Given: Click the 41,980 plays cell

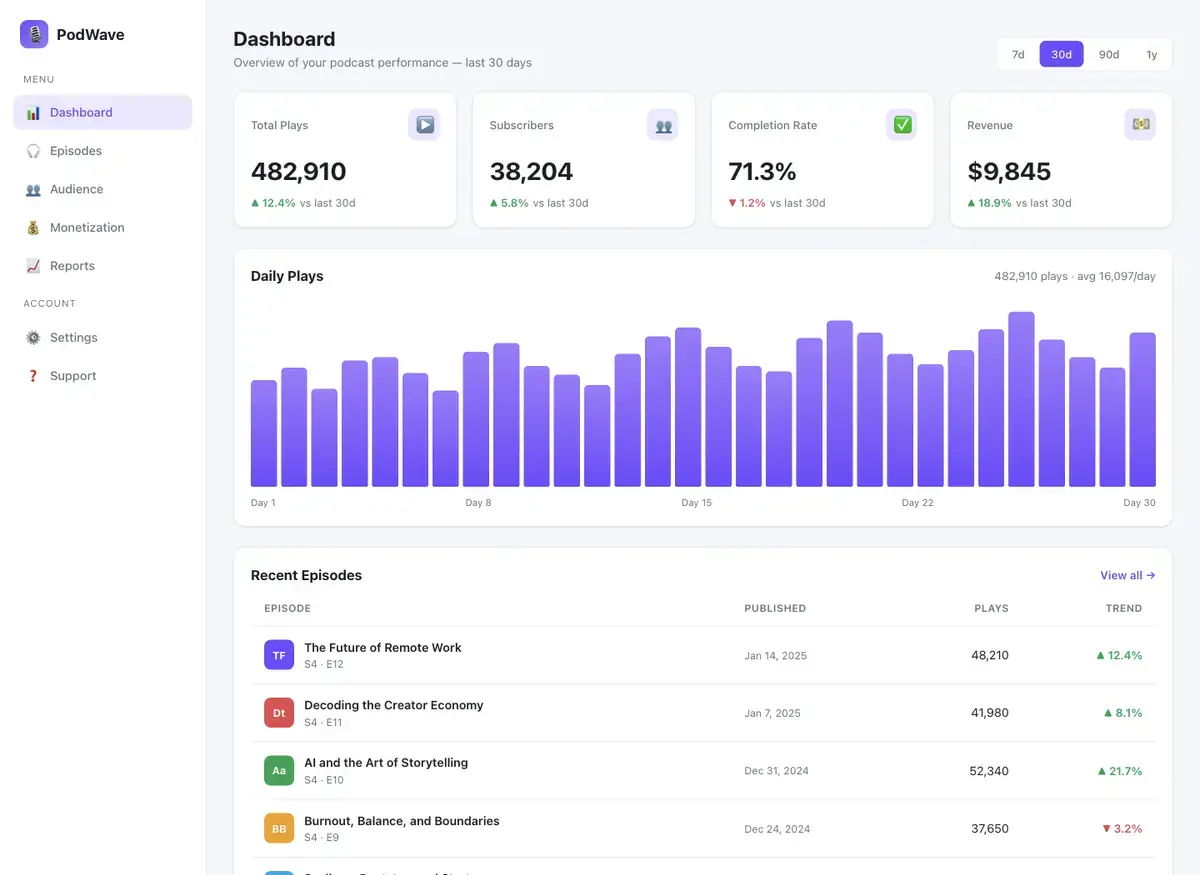Looking at the screenshot, I should tap(990, 713).
